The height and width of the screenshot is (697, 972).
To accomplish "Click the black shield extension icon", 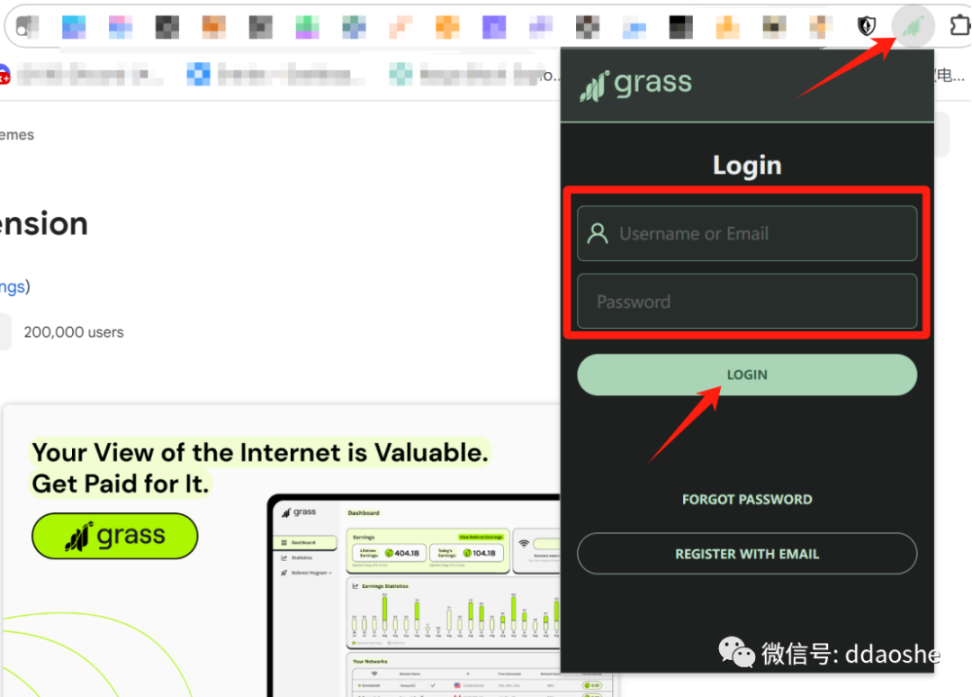I will [x=868, y=27].
